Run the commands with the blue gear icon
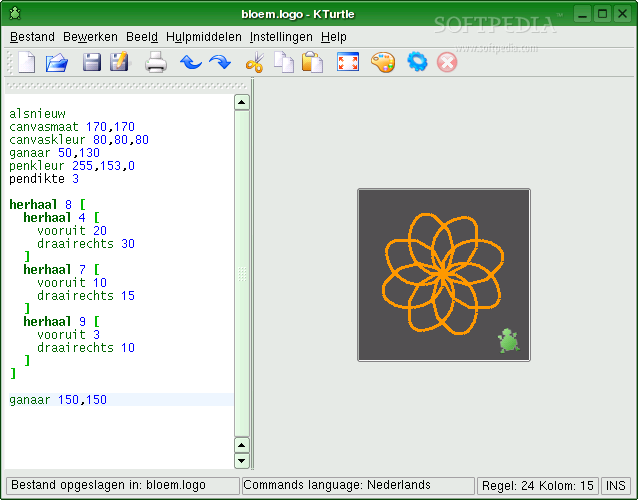The image size is (638, 500). click(x=417, y=62)
